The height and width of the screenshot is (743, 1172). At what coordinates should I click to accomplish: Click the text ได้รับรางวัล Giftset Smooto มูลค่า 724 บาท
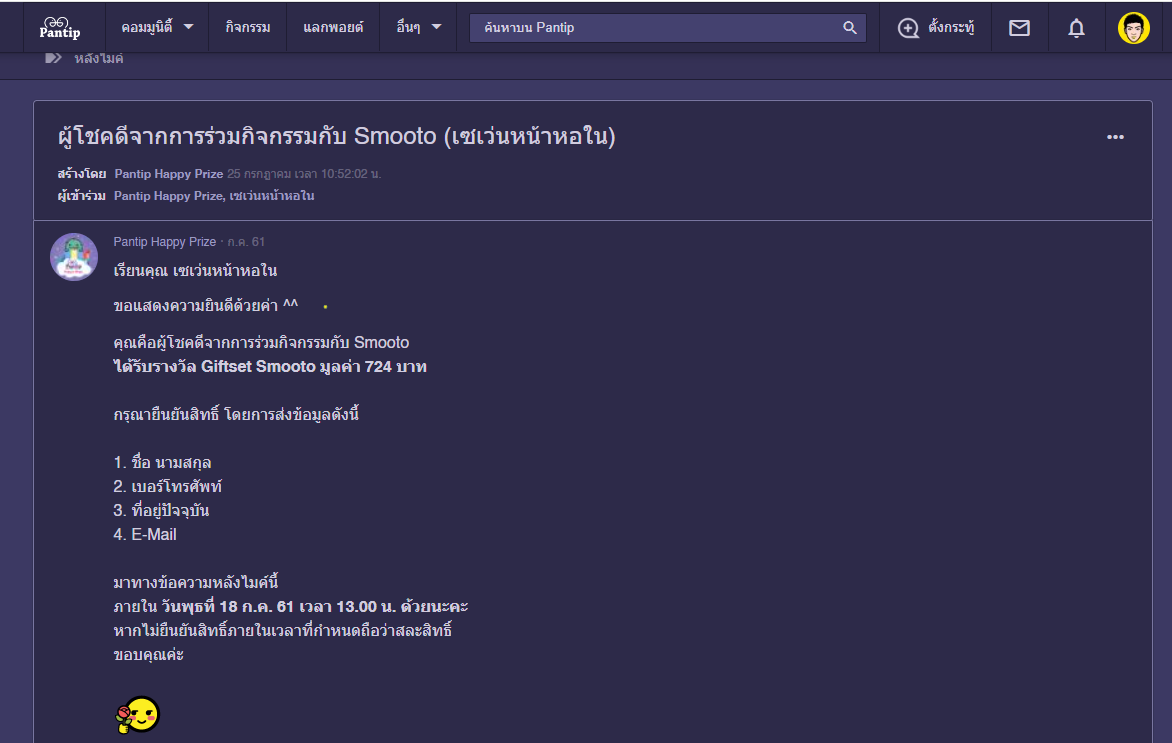click(x=270, y=366)
